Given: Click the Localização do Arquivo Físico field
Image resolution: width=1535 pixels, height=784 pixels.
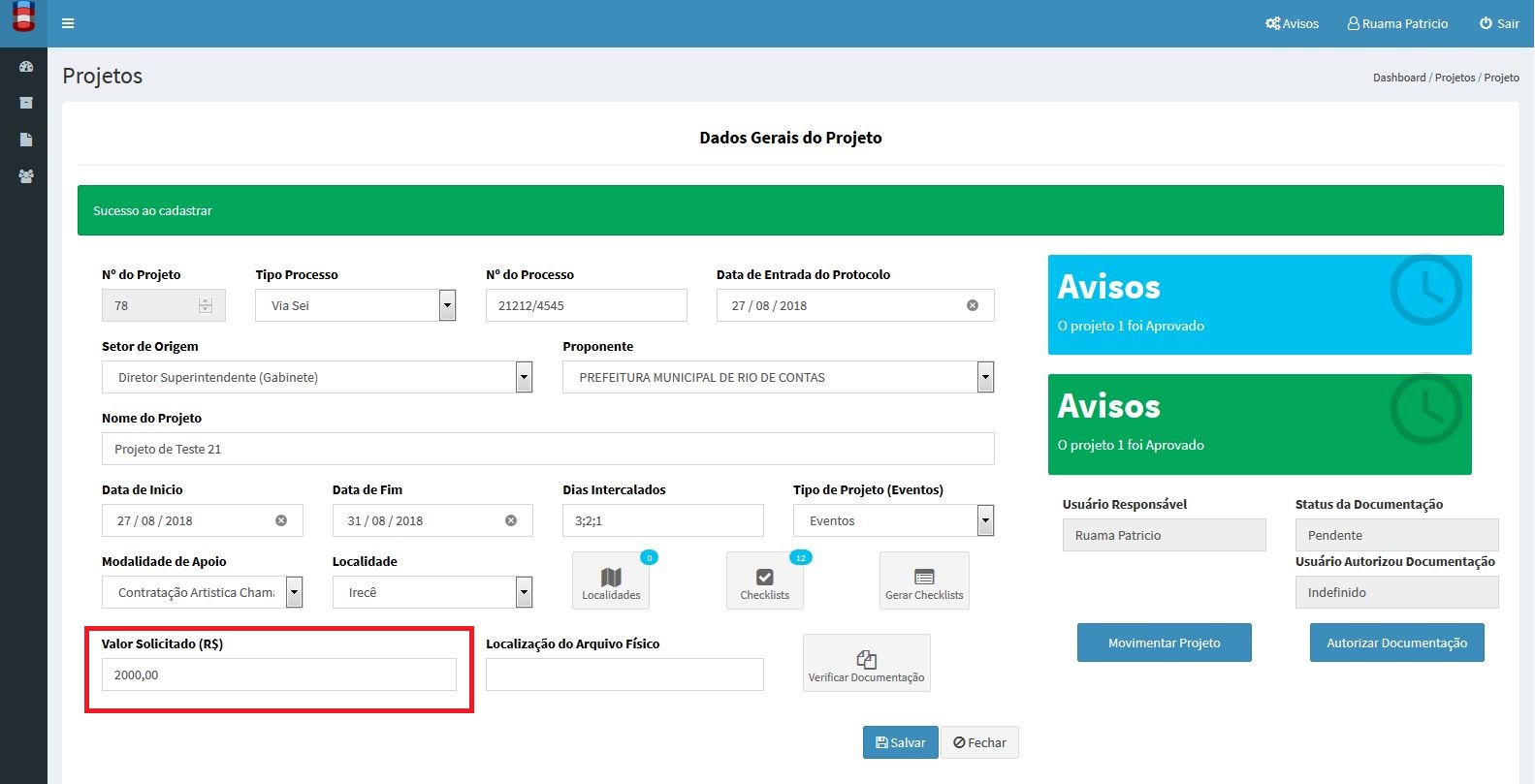Looking at the screenshot, I should 624,674.
